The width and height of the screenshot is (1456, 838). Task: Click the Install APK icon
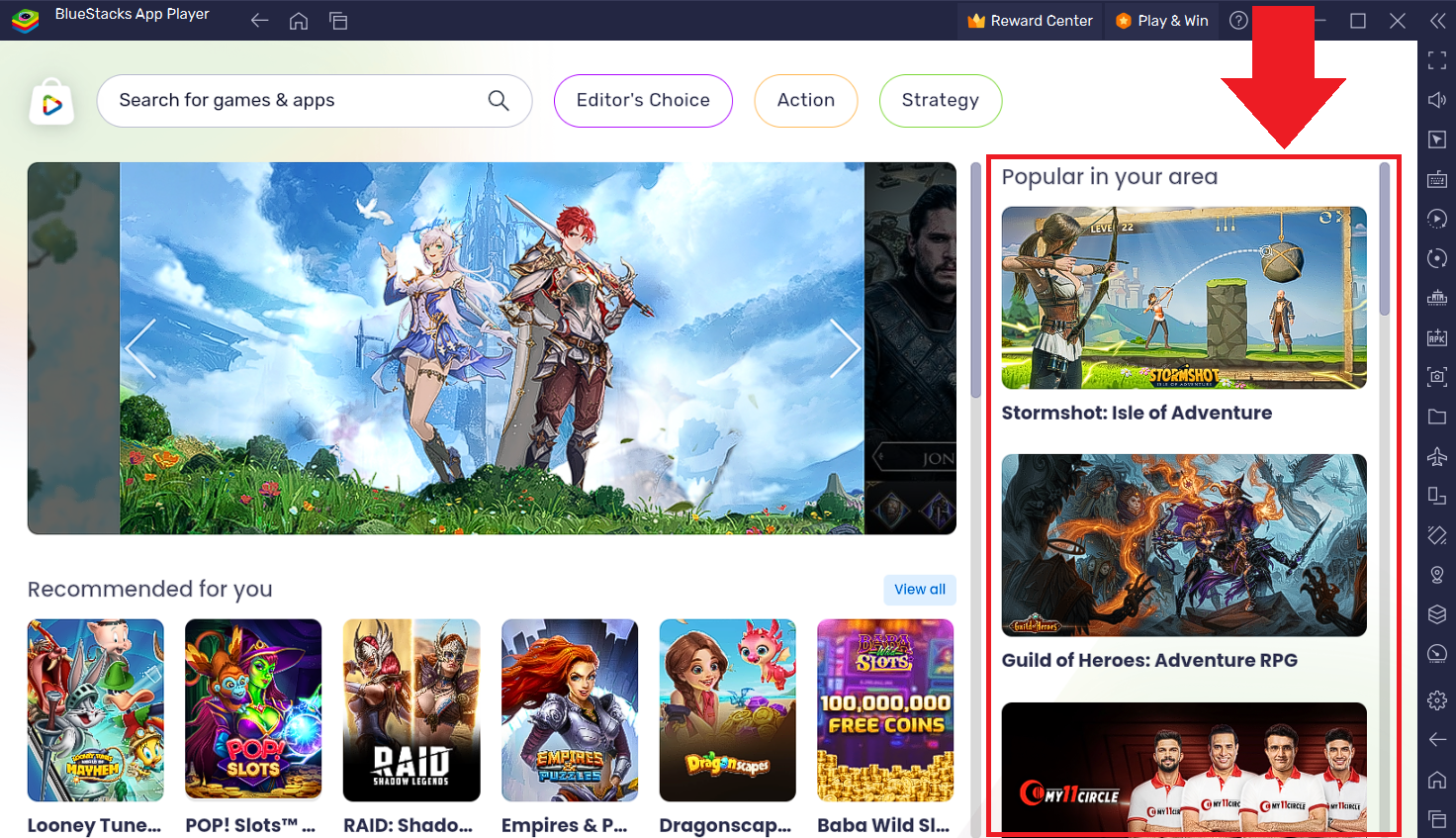coord(1437,337)
